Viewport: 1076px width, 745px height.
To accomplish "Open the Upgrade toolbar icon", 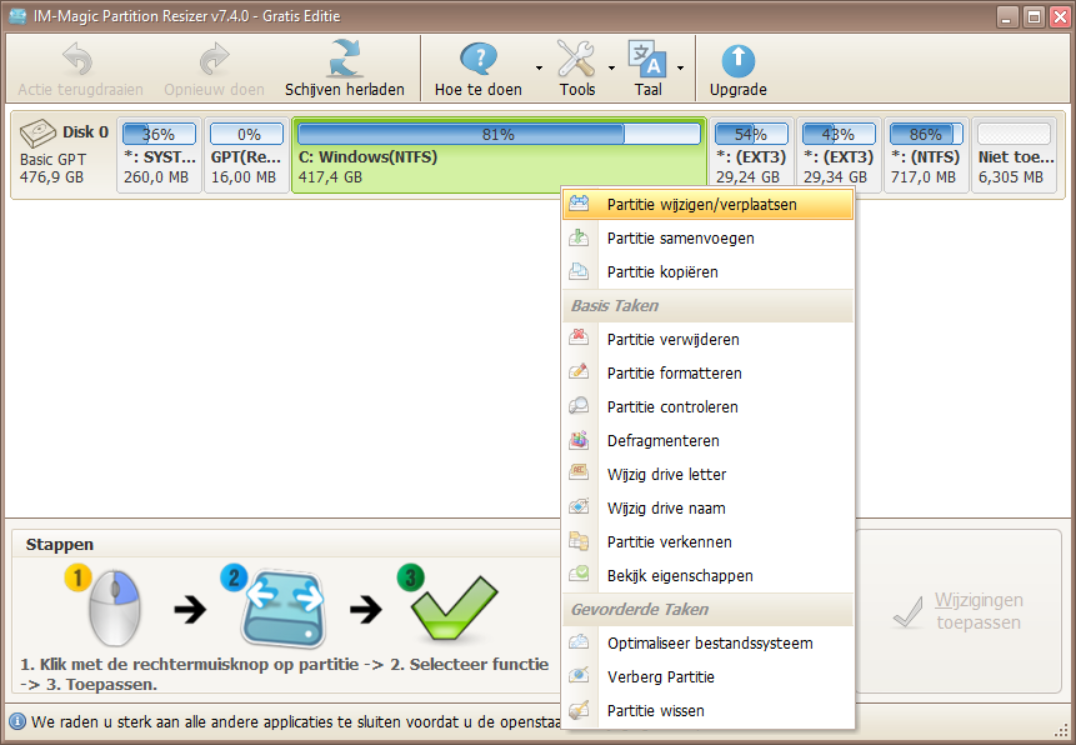I will [738, 60].
